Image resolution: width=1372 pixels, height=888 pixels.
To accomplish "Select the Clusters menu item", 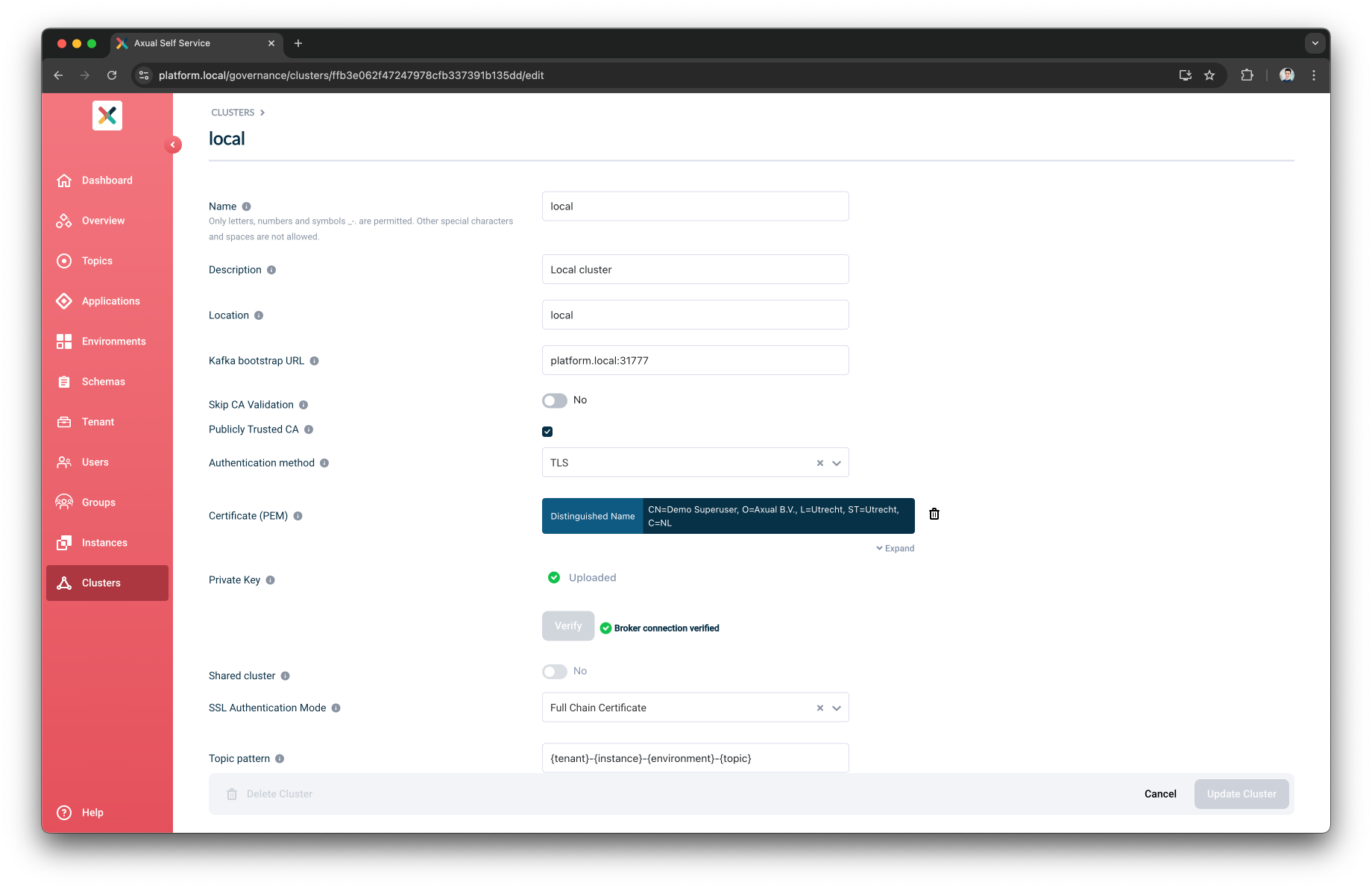I will (x=107, y=583).
